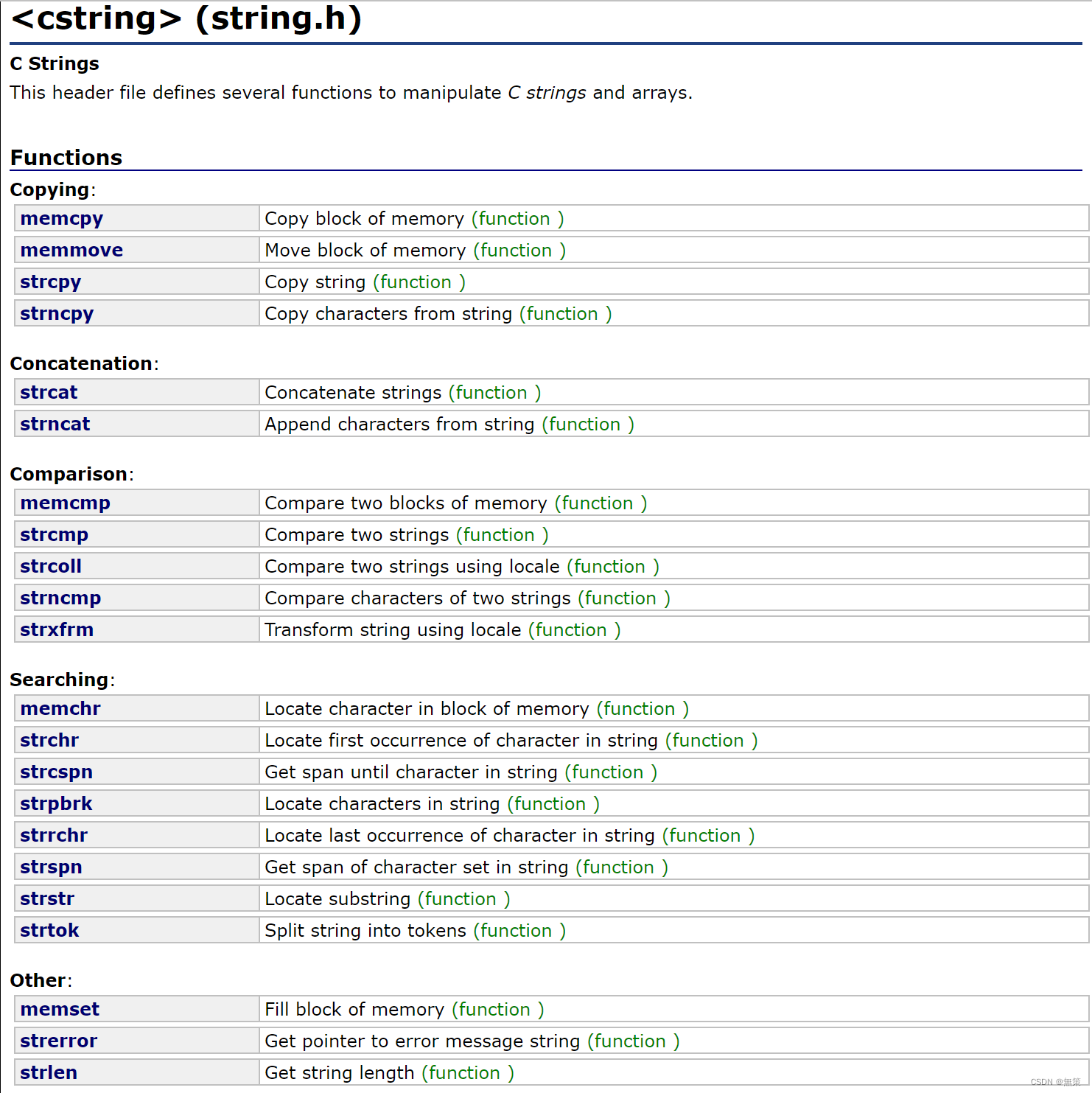Click 'Move block of memory' description

coord(365,251)
